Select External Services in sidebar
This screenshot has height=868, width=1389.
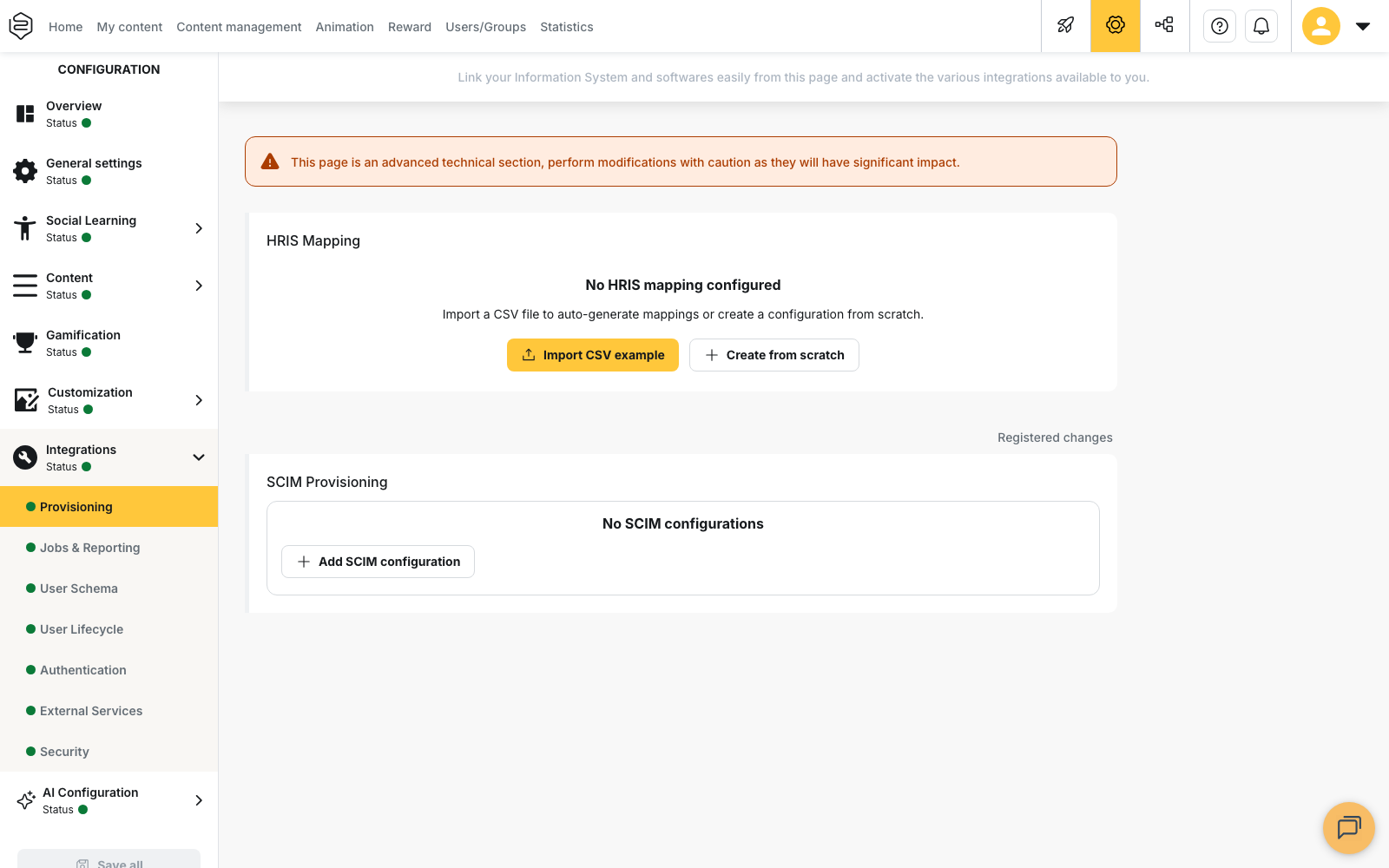109,711
